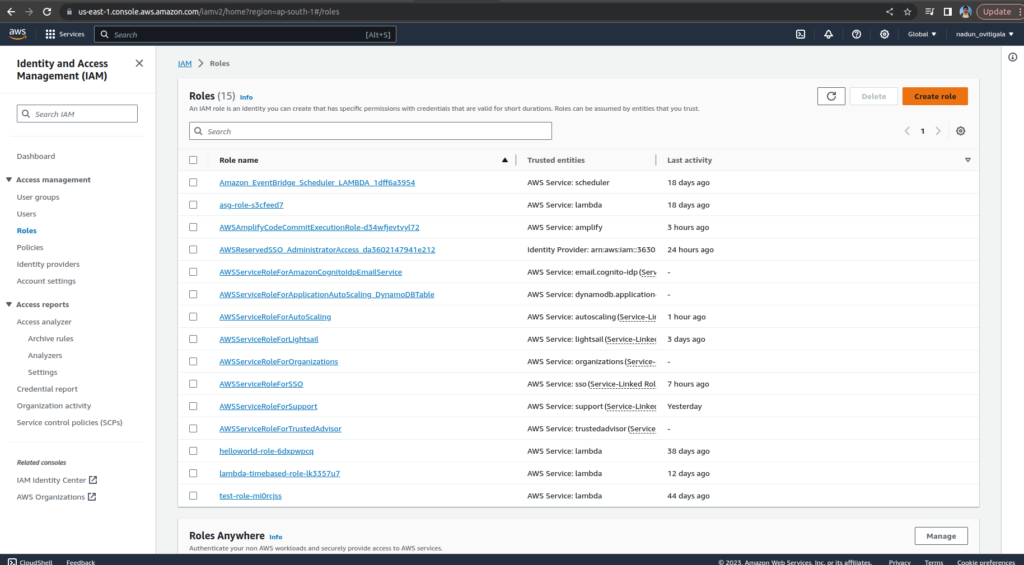Open Policies in sidebar
This screenshot has height=565, width=1024.
point(30,248)
